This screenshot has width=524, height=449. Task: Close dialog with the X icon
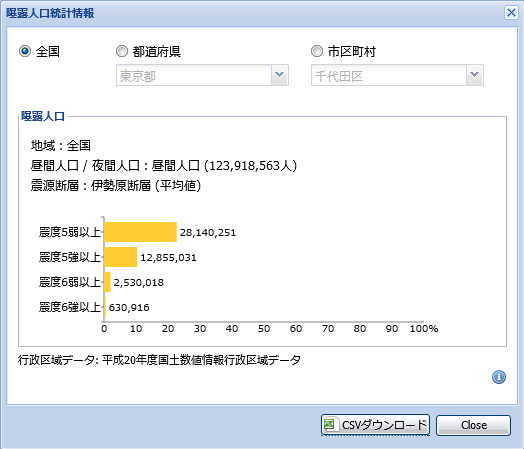point(511,13)
